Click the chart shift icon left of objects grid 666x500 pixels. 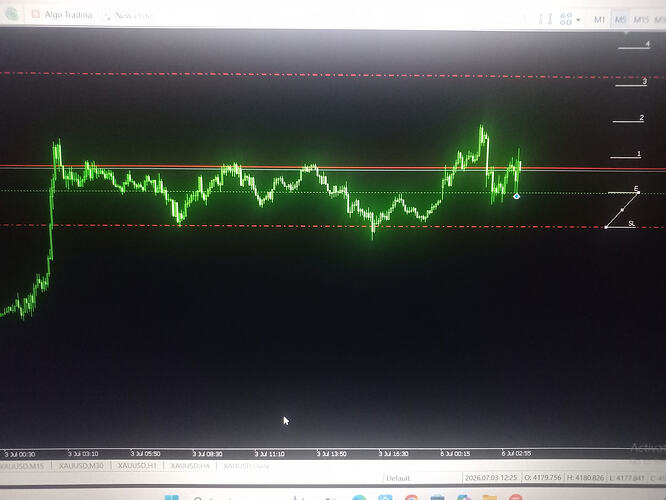[x=545, y=19]
